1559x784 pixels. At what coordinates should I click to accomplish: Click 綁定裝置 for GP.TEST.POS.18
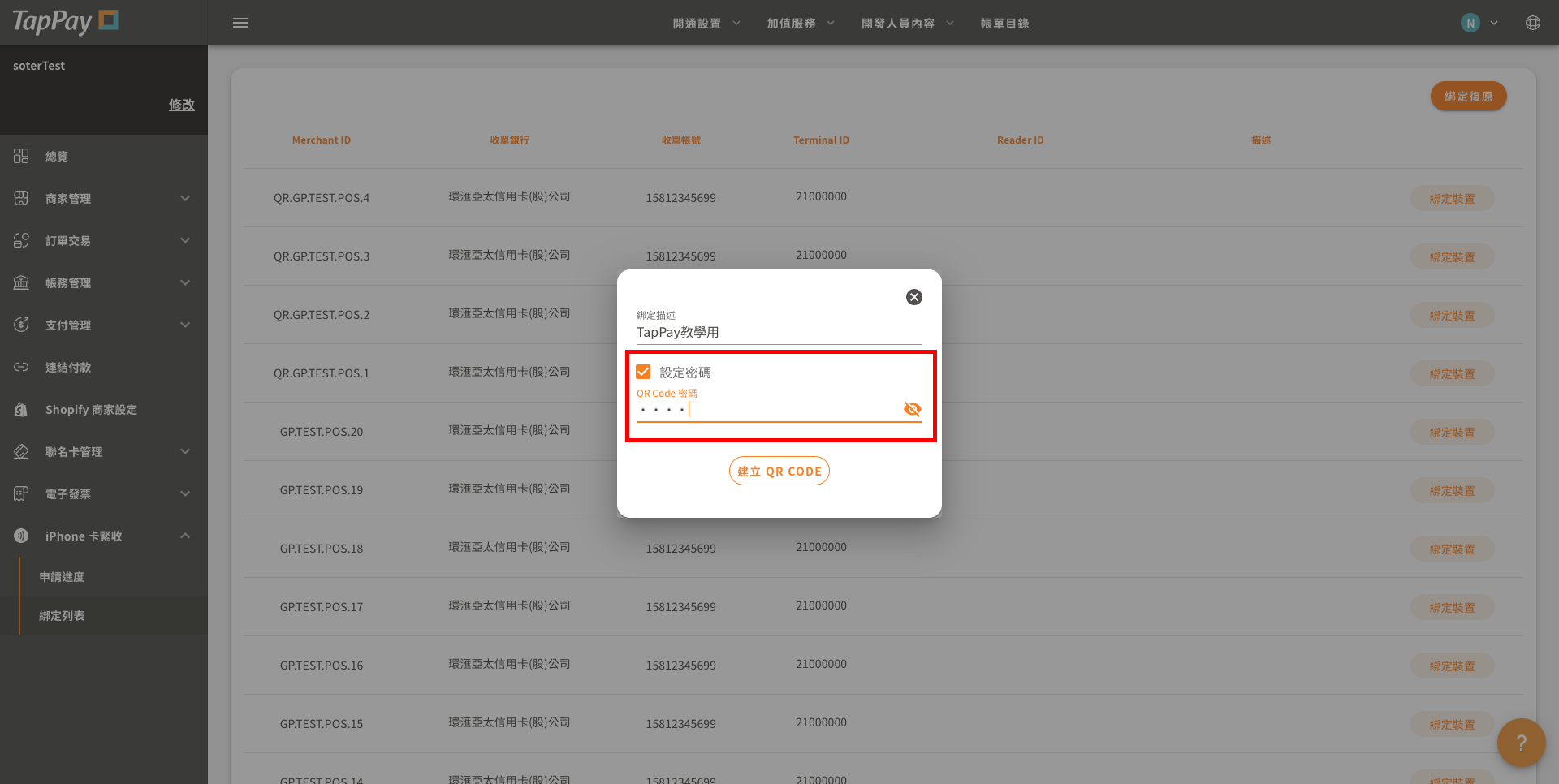tap(1452, 549)
